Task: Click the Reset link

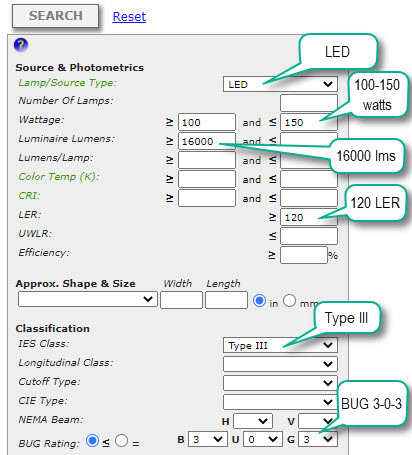Action: [x=129, y=16]
